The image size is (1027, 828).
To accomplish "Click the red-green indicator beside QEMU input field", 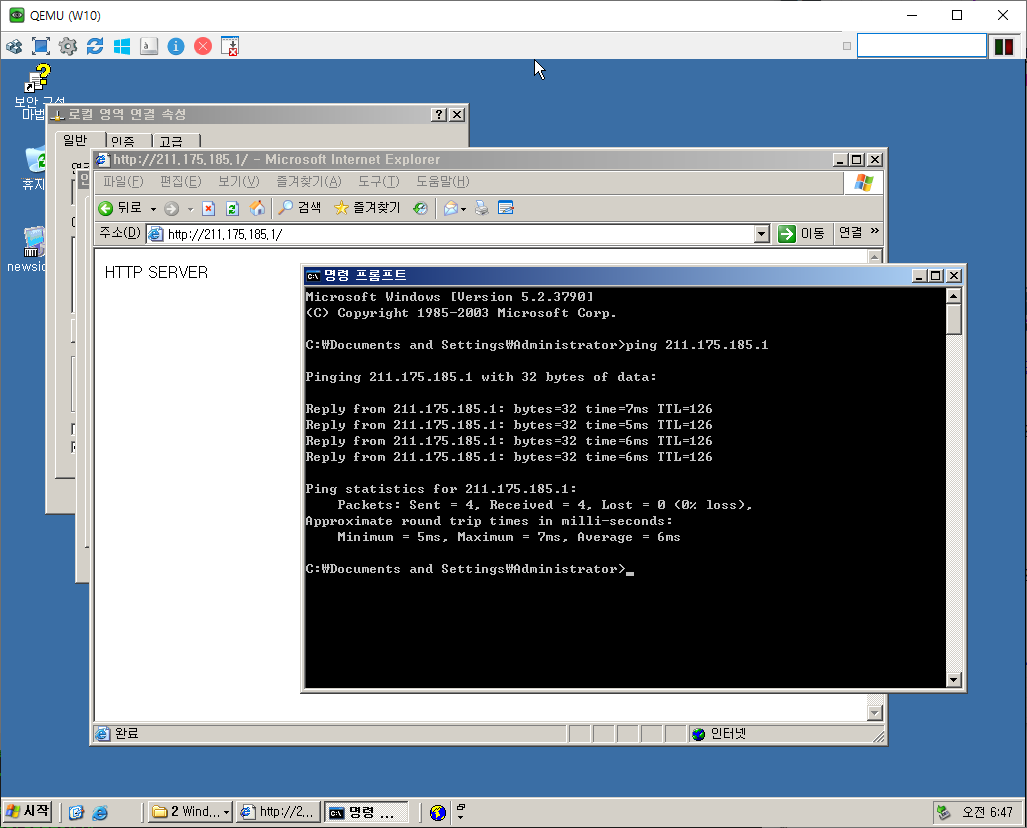I will pyautogui.click(x=1003, y=47).
